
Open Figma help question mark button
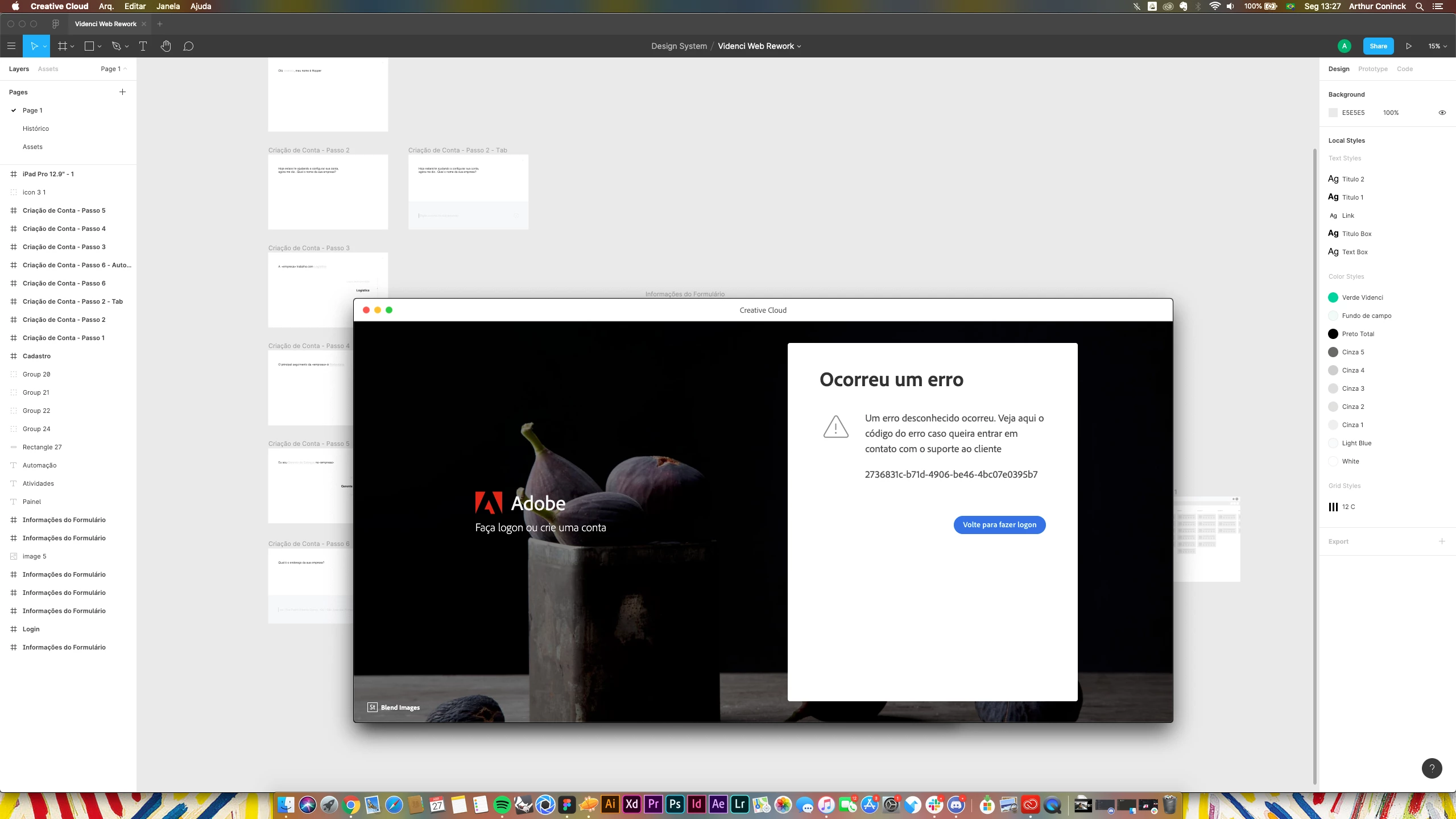tap(1432, 768)
